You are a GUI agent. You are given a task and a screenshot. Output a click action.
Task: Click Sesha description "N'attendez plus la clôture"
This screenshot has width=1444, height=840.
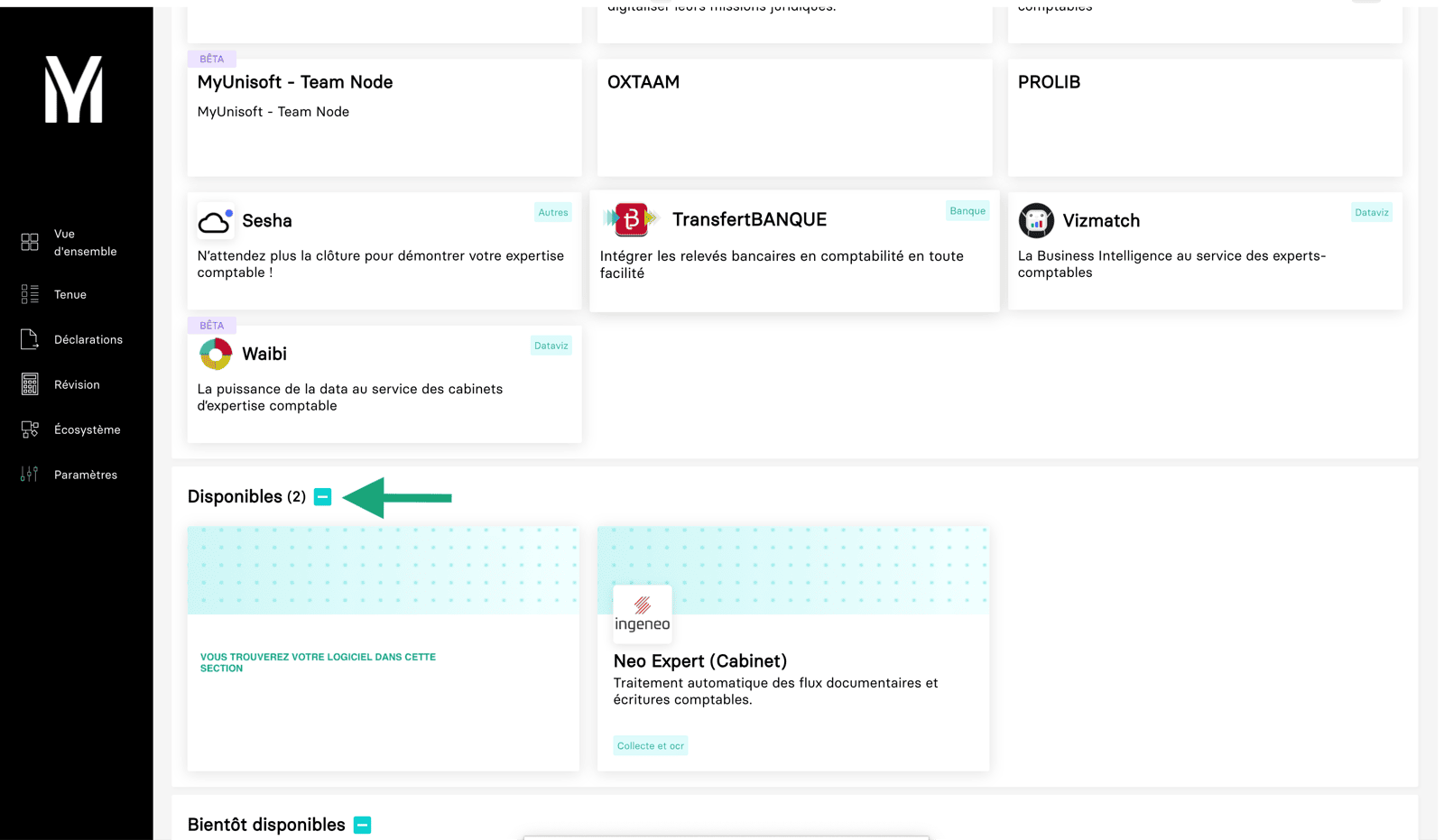(x=381, y=264)
